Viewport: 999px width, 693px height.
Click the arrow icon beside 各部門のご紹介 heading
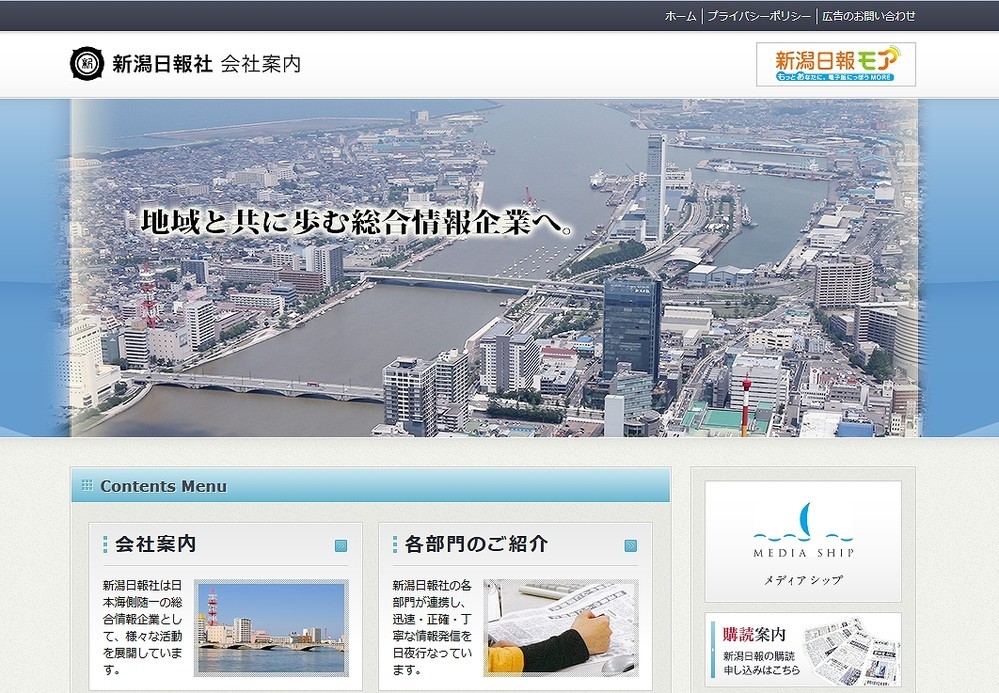(631, 546)
